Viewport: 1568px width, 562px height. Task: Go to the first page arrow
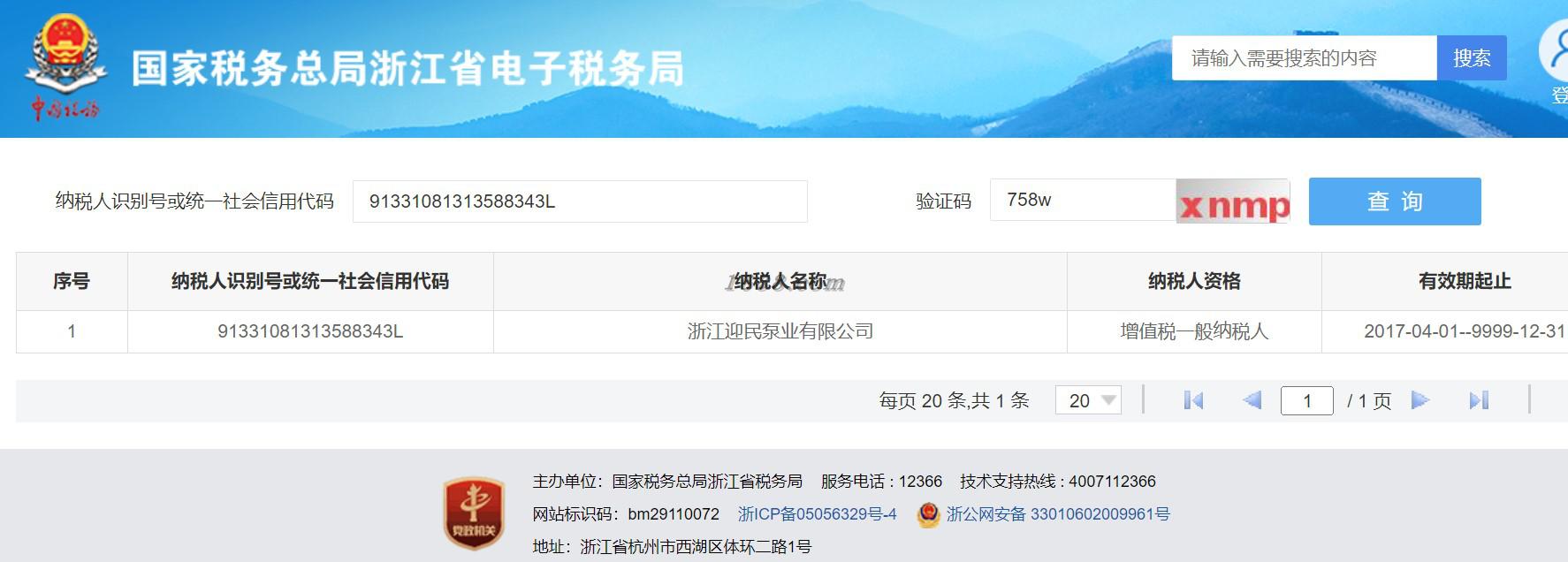1193,400
